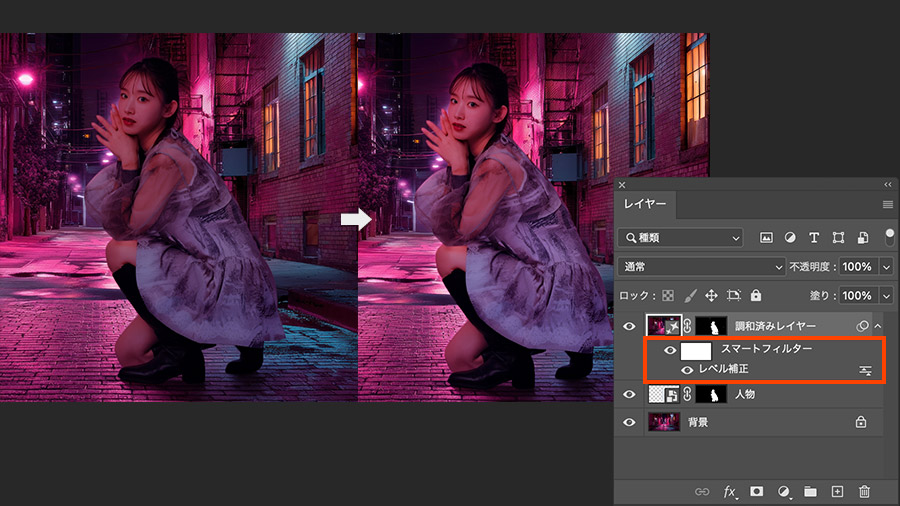Lock image pixels brush icon
Image resolution: width=900 pixels, height=506 pixels.
click(x=690, y=295)
